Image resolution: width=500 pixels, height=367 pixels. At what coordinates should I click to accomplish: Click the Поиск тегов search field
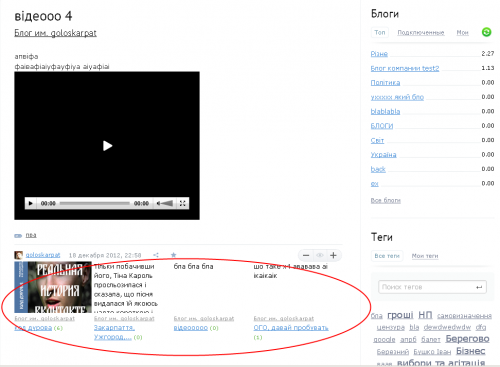(432, 287)
